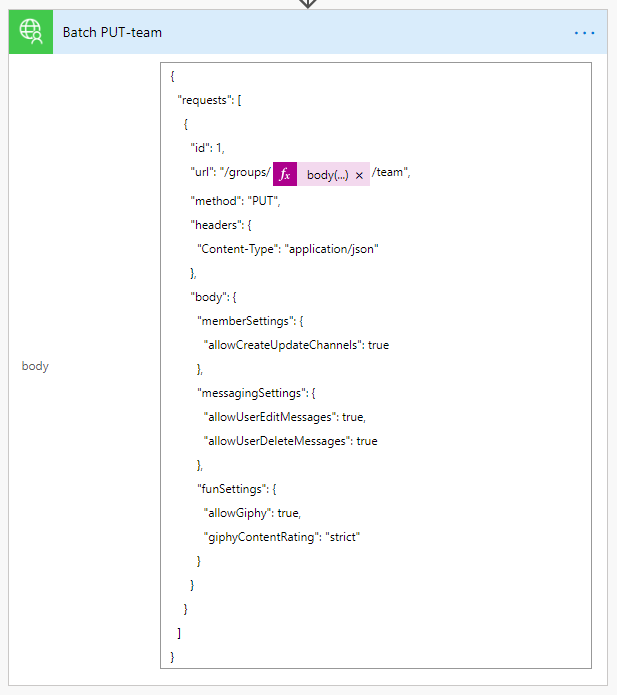Click the "allowGiphy": true, line
This screenshot has height=695, width=617.
tap(252, 513)
